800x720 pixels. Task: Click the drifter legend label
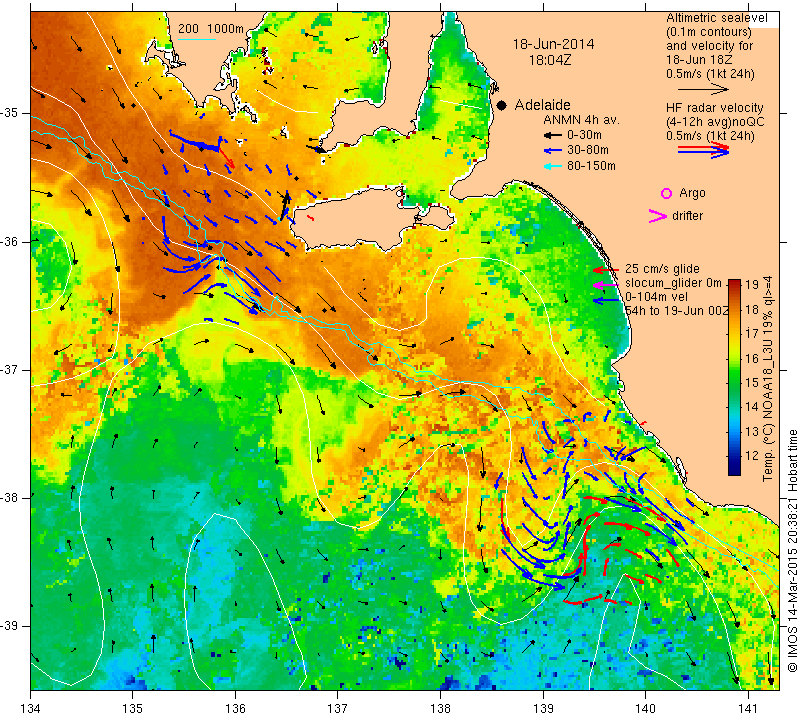pyautogui.click(x=687, y=216)
